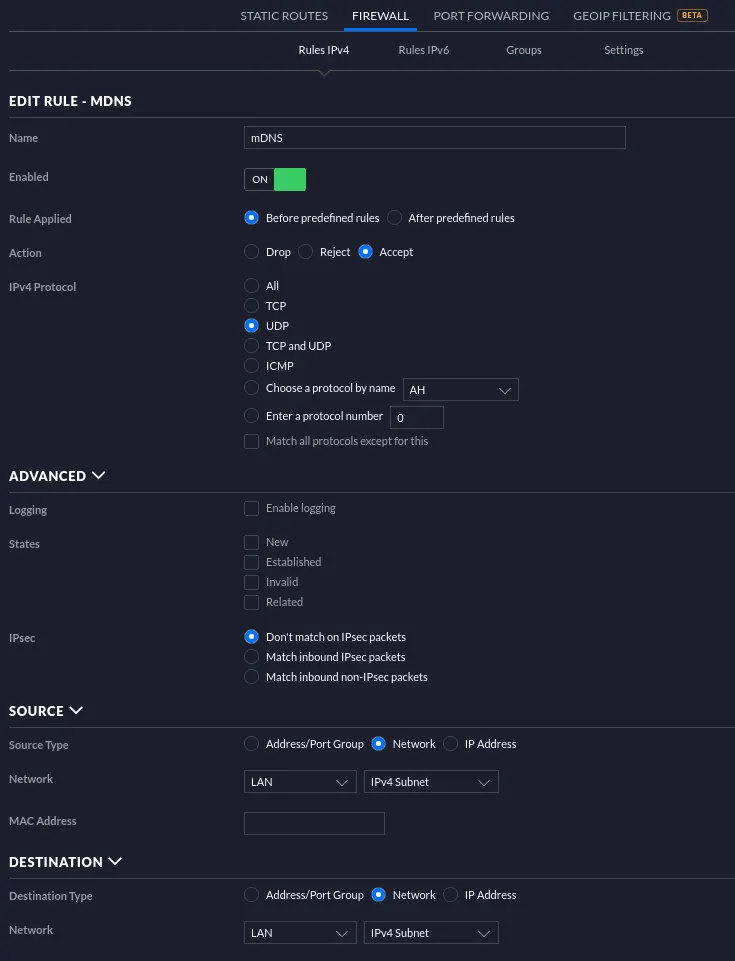Check the Invalid state box
This screenshot has height=961, width=735.
(251, 582)
